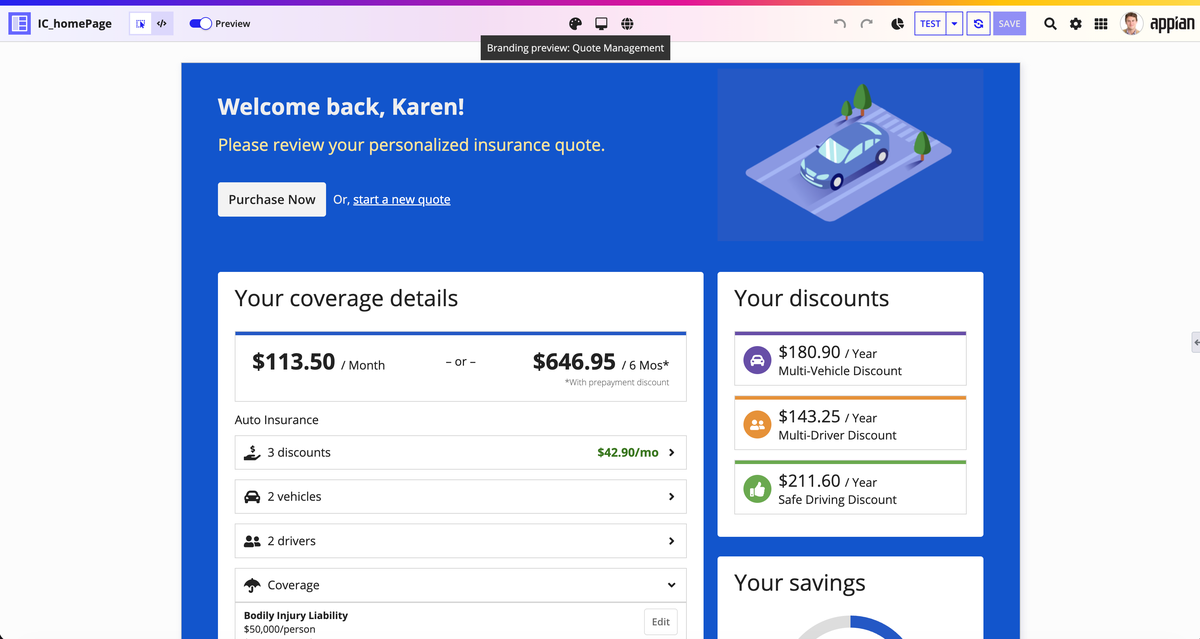Click the IC_homePage interface name
This screenshot has height=639, width=1200.
click(75, 24)
